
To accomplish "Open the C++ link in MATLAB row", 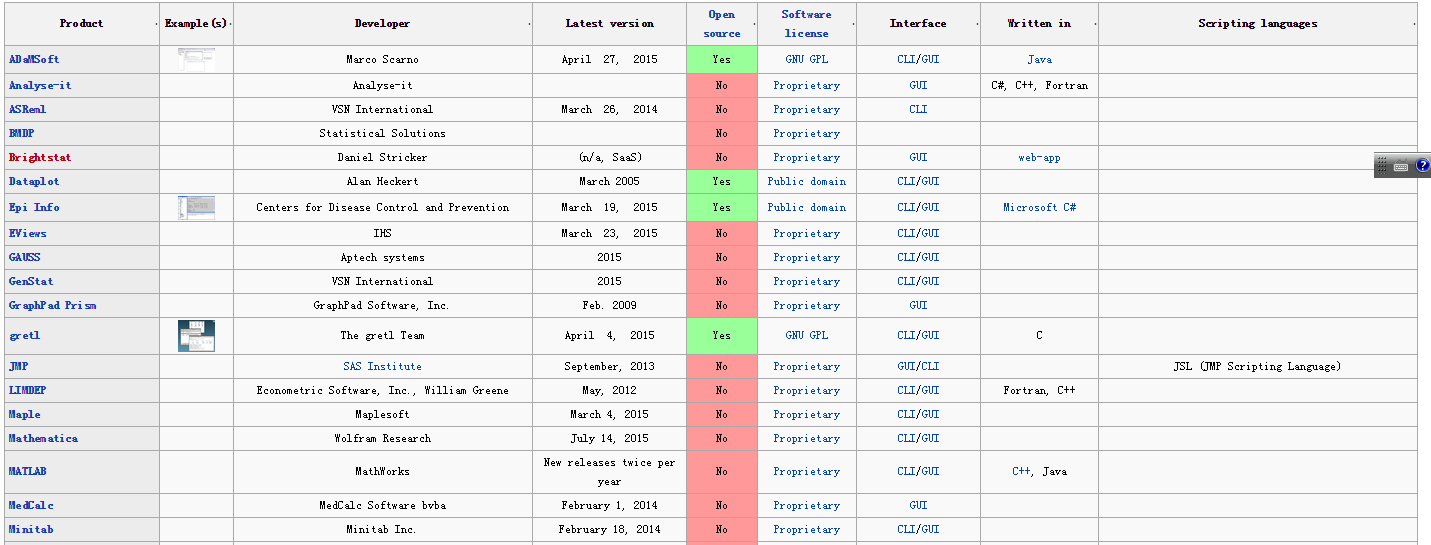I will pyautogui.click(x=1021, y=471).
